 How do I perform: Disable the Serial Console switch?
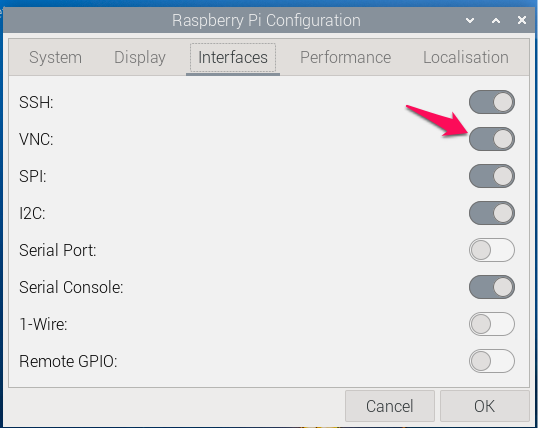(492, 287)
